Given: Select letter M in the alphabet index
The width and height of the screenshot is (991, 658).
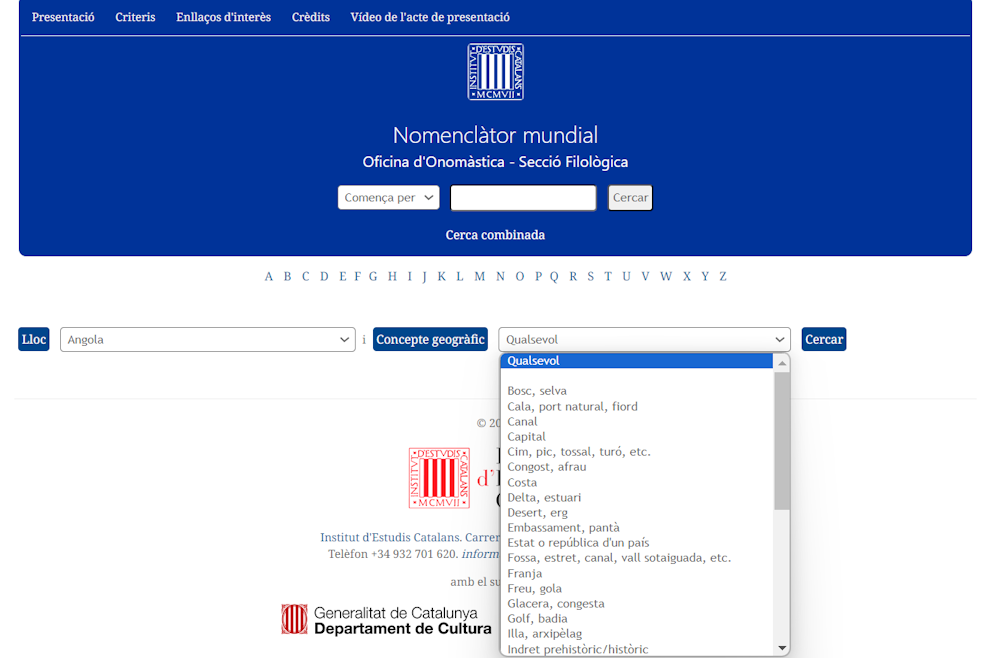Looking at the screenshot, I should click(x=480, y=277).
